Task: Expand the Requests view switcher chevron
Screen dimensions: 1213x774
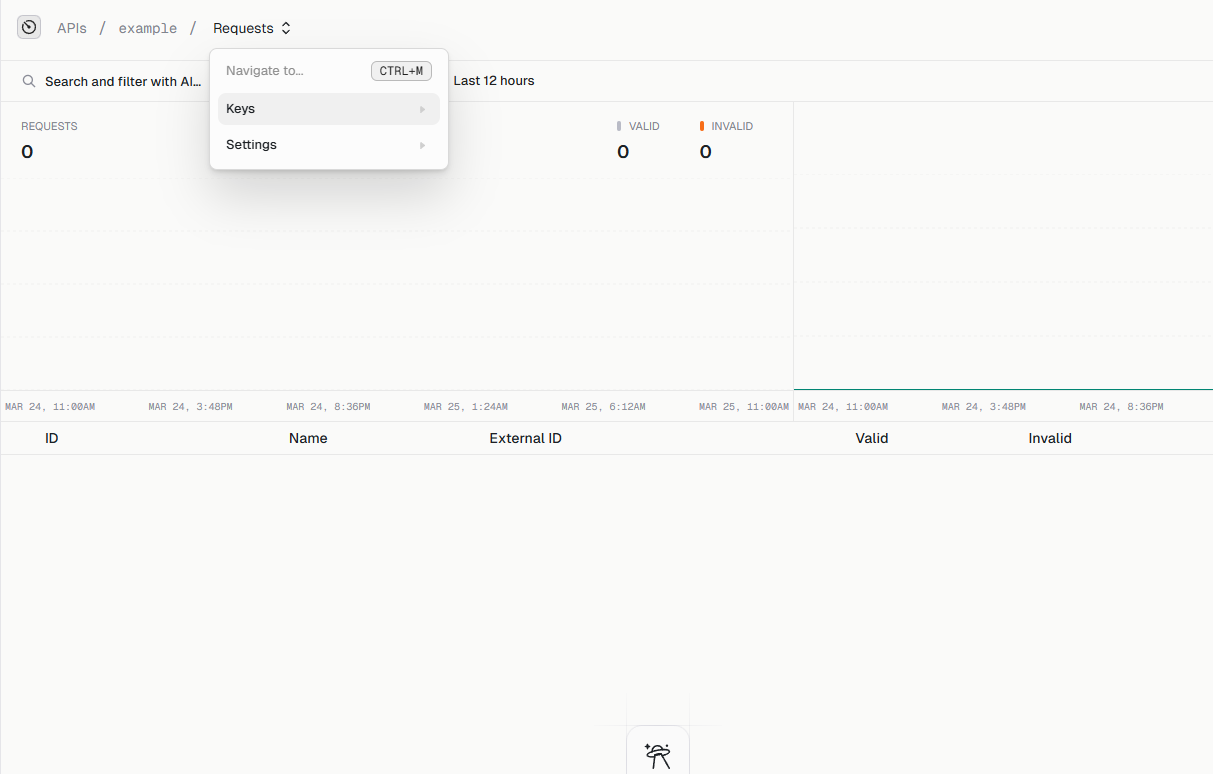Action: click(286, 28)
